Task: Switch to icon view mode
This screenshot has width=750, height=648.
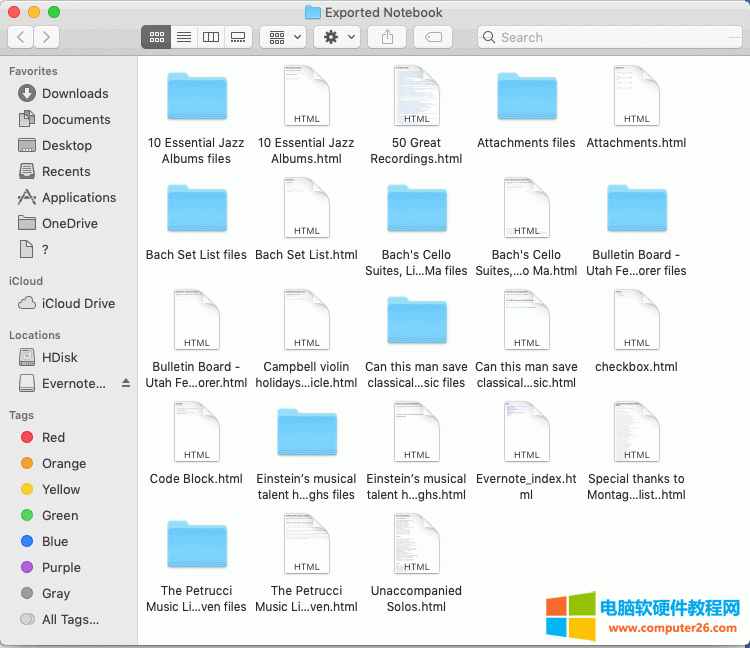Action: click(x=156, y=37)
